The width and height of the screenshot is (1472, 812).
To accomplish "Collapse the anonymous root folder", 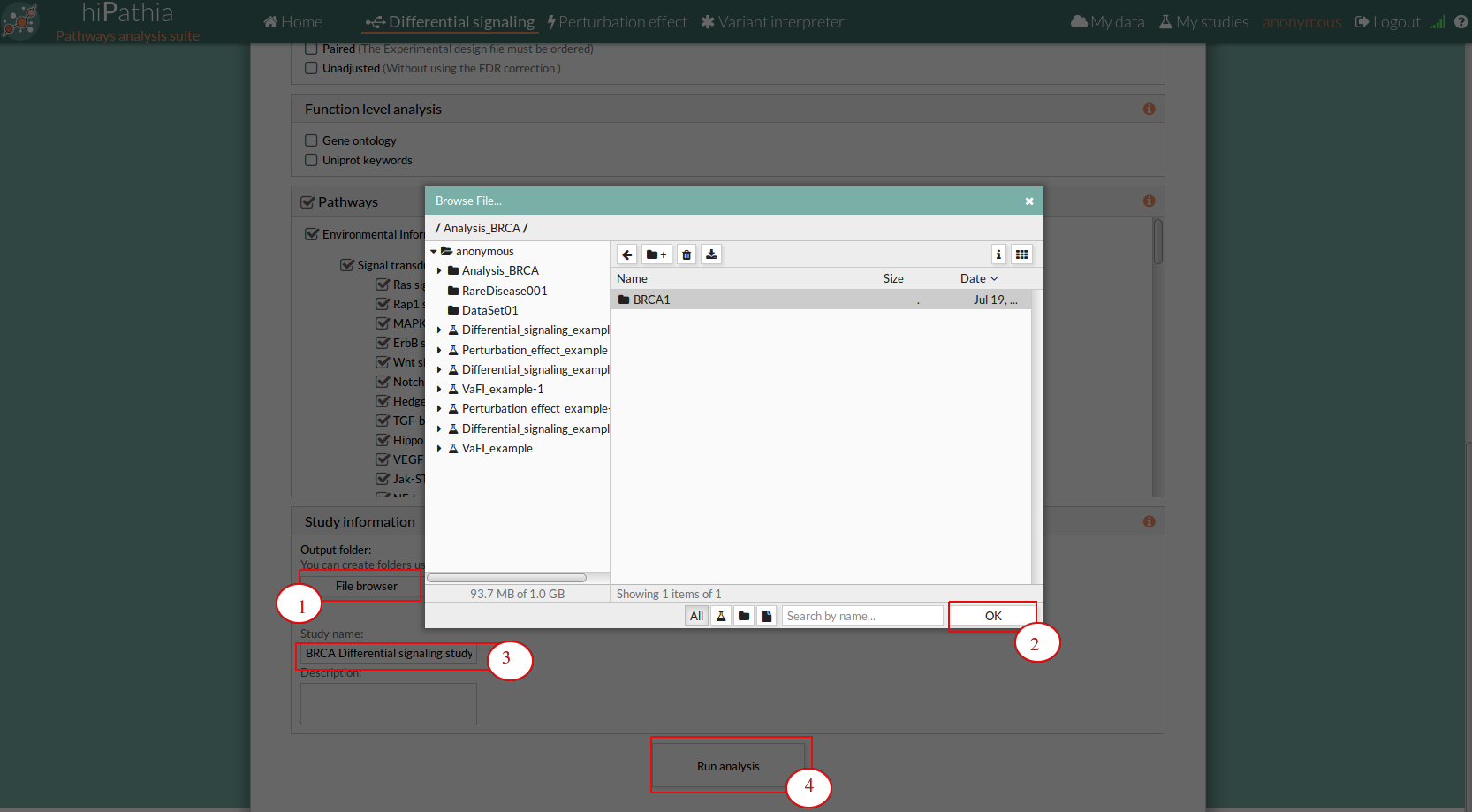I will [x=434, y=252].
